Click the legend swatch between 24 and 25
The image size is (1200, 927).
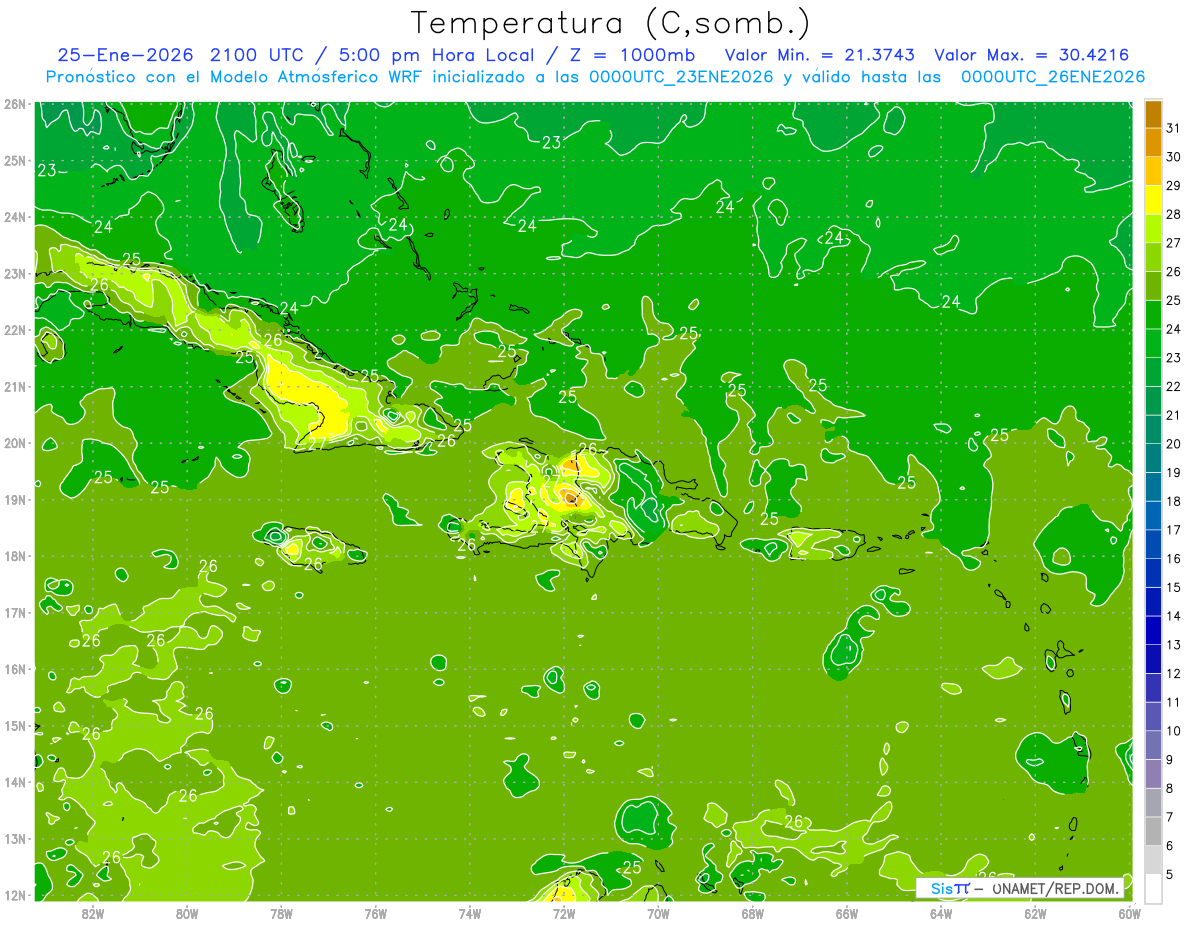tap(1153, 314)
